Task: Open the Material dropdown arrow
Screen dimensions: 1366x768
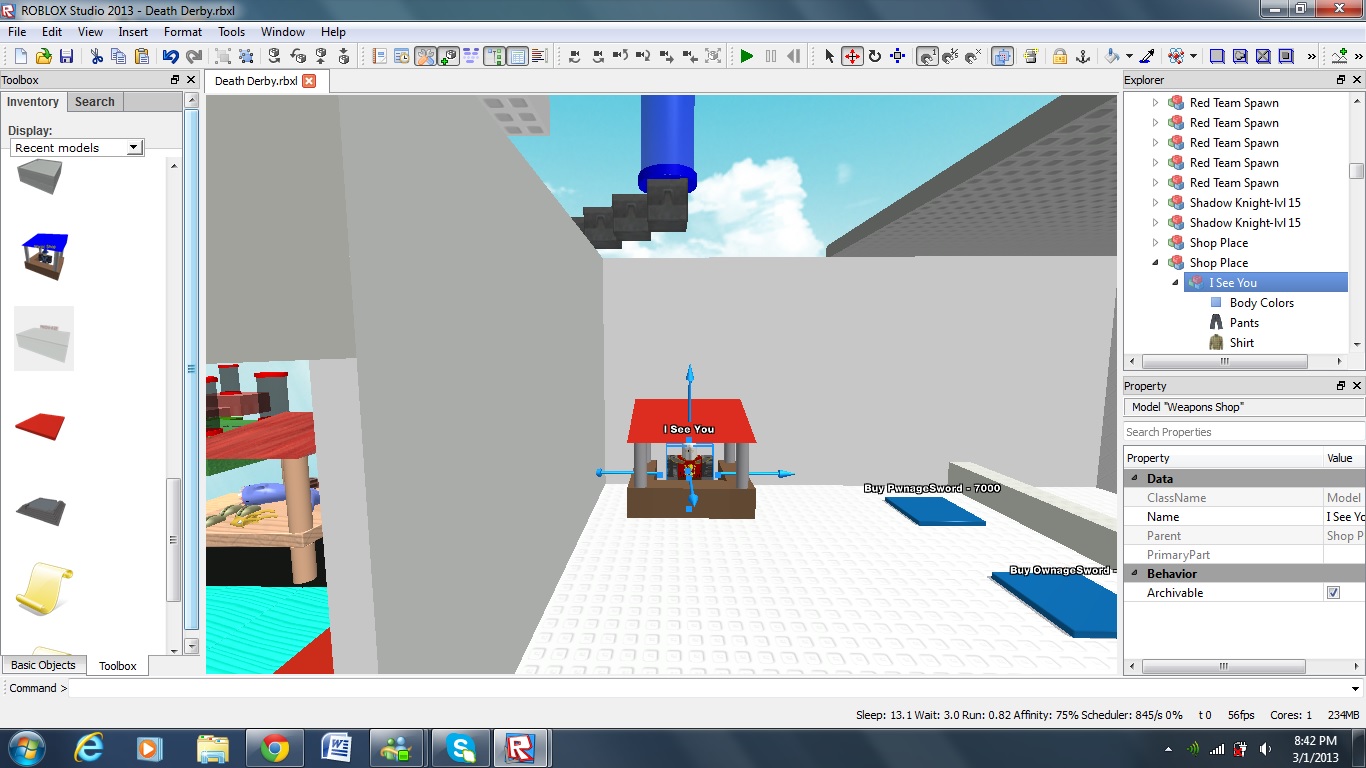Action: pyautogui.click(x=1193, y=57)
